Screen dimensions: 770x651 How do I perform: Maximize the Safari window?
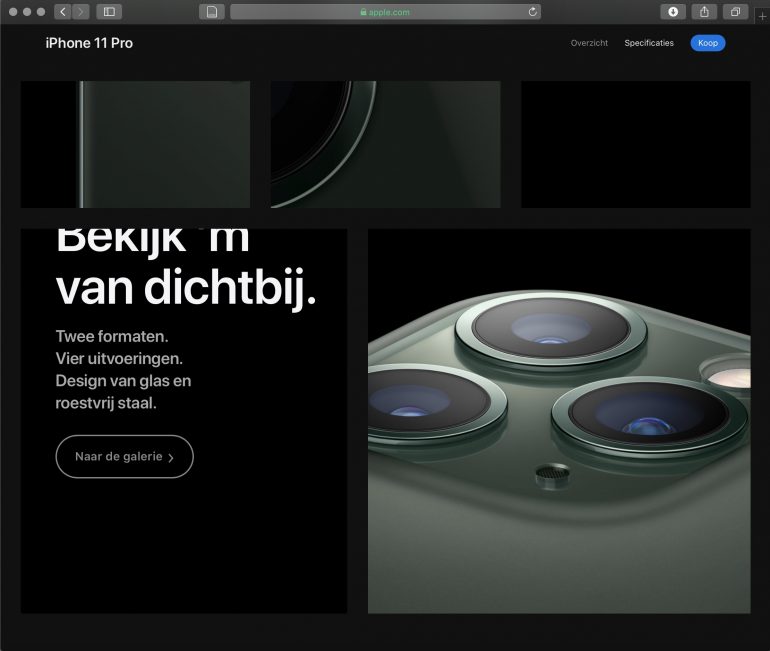[41, 12]
